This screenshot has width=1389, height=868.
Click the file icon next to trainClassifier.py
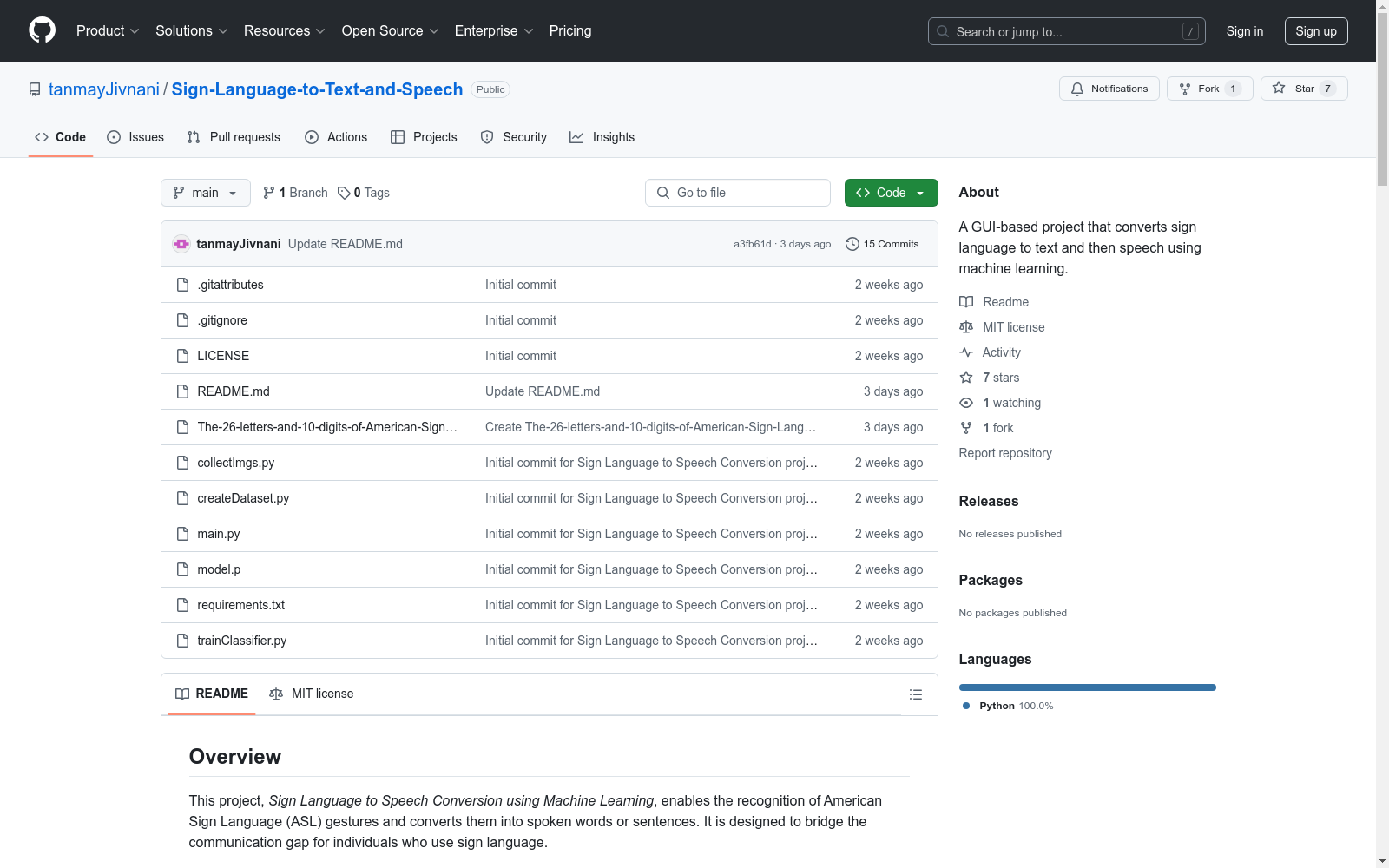pos(182,641)
